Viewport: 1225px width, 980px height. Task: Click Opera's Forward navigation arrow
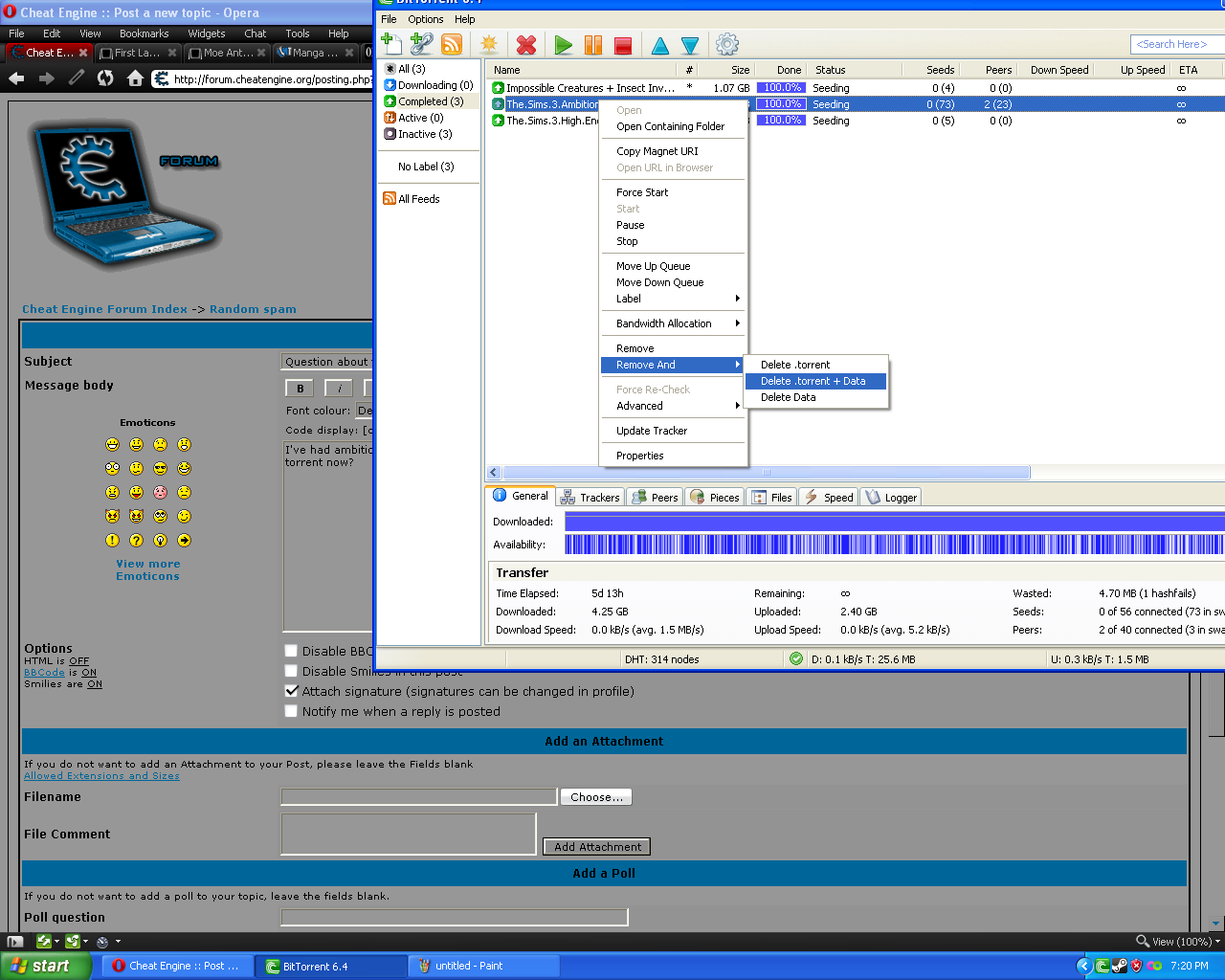click(x=46, y=78)
